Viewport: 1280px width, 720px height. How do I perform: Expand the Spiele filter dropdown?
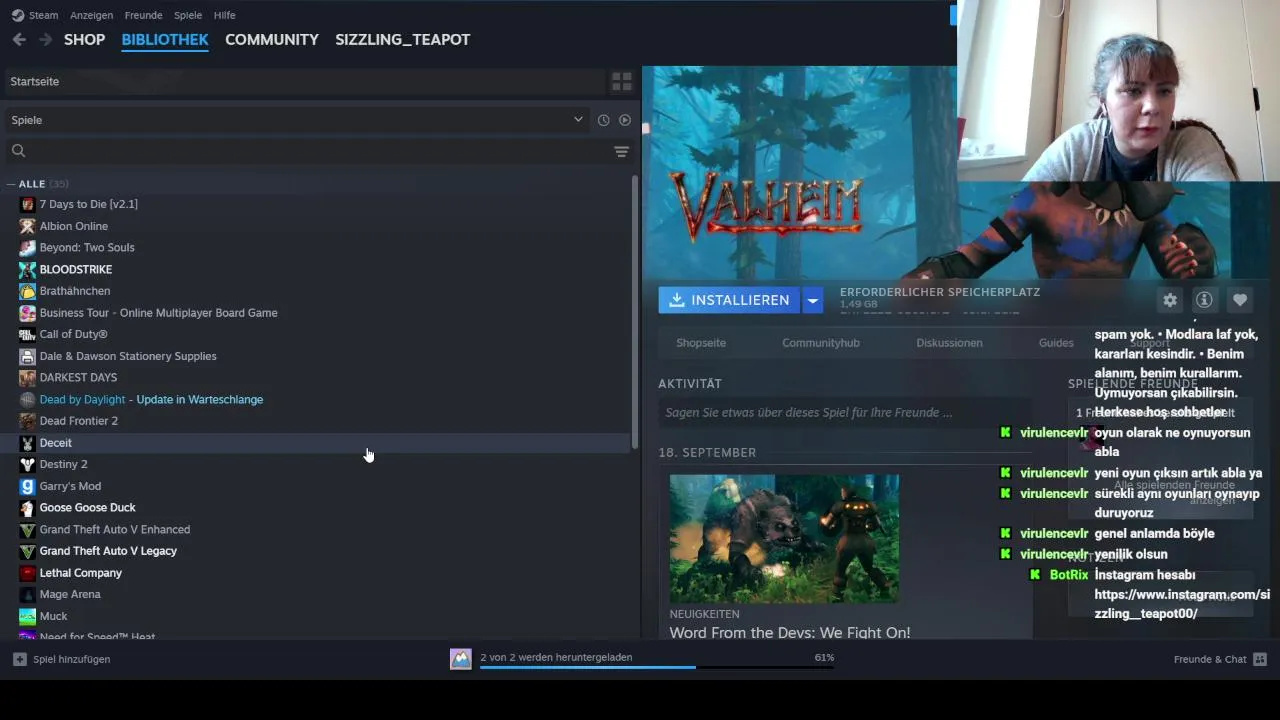[x=578, y=120]
